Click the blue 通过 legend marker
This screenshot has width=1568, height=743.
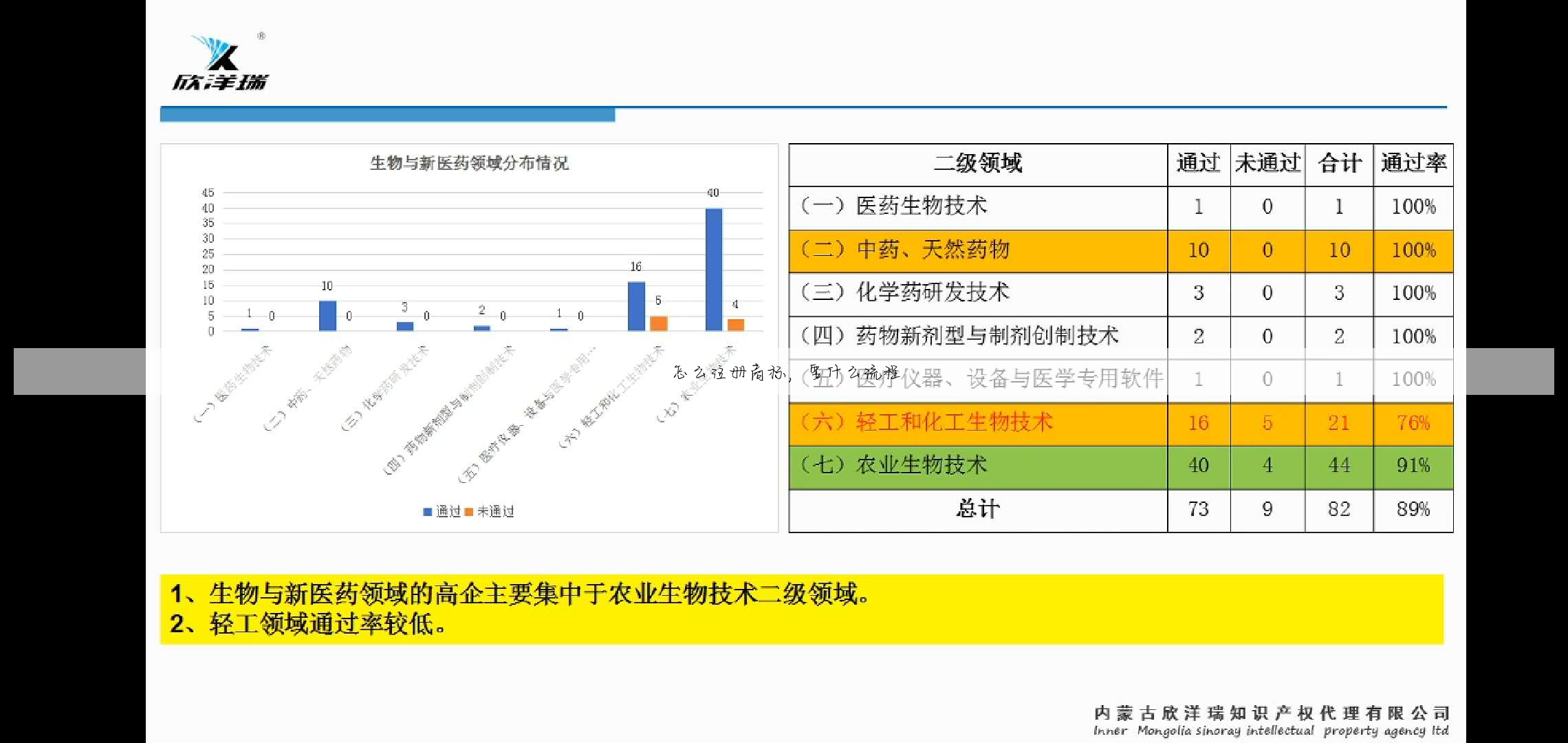427,512
